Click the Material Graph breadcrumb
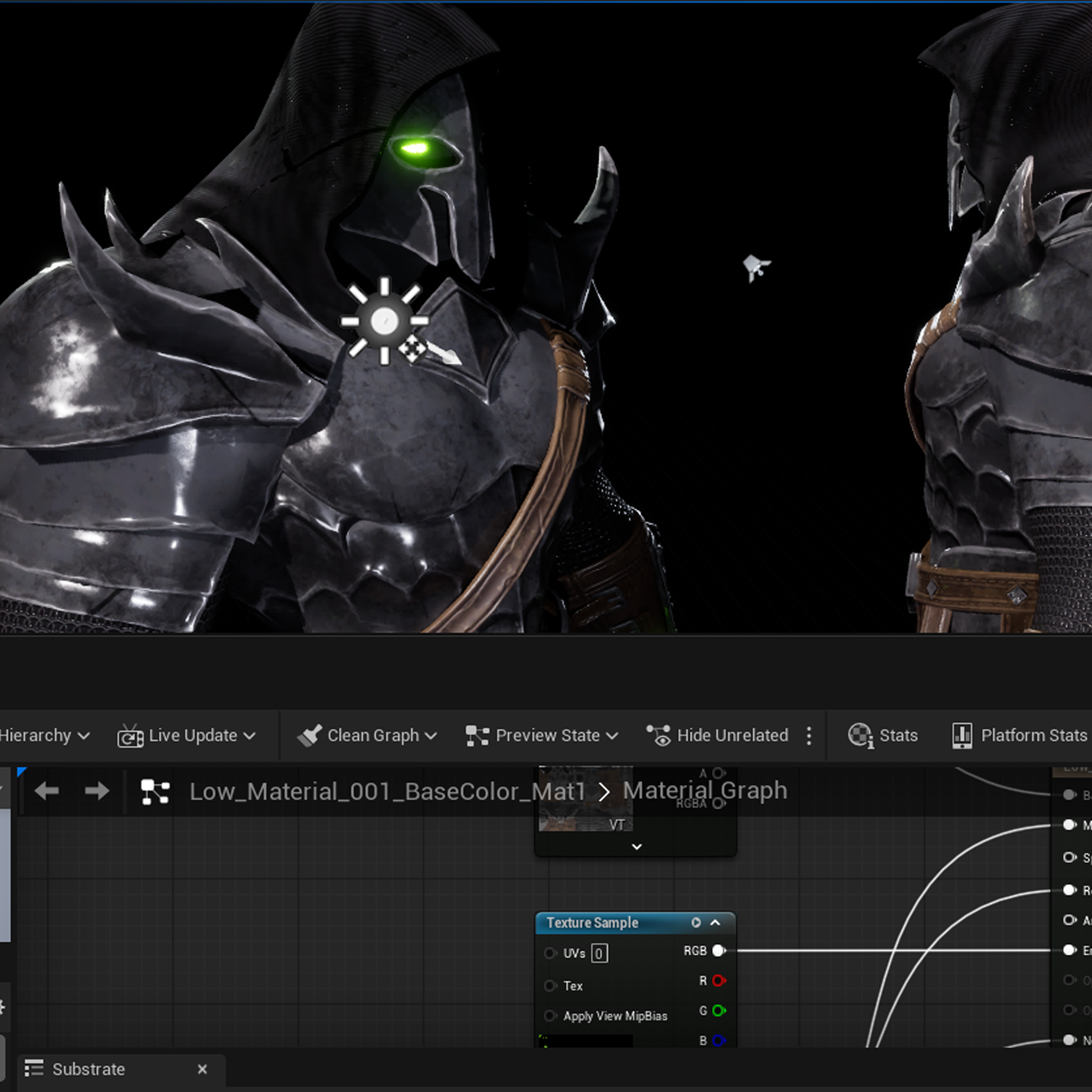The height and width of the screenshot is (1092, 1092). [705, 790]
